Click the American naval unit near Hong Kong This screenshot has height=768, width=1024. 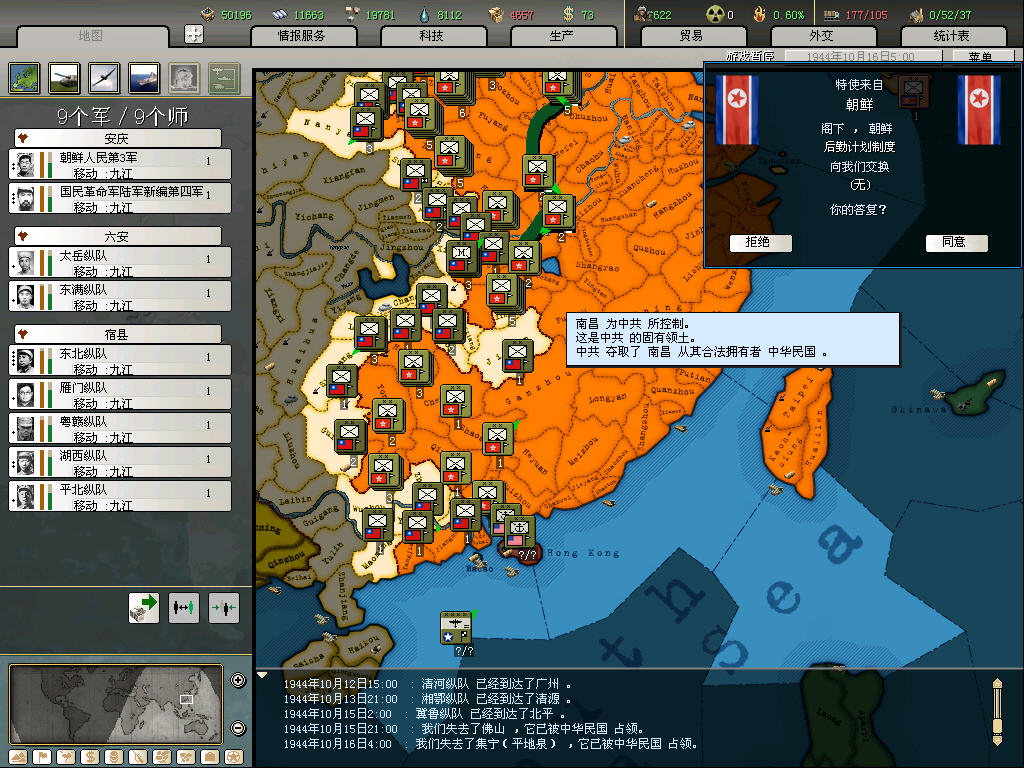(519, 532)
